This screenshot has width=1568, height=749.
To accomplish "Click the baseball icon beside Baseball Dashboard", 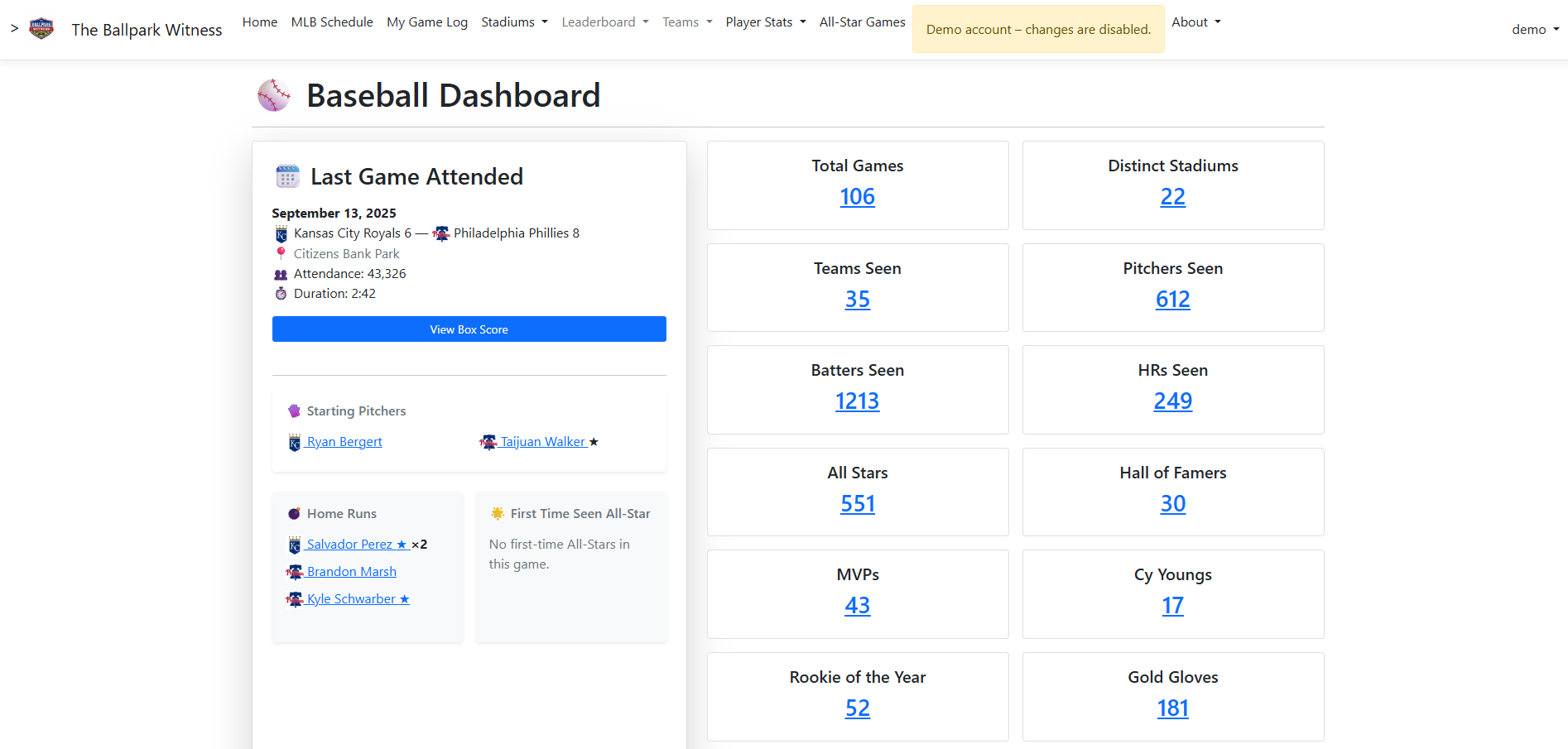I will (x=274, y=95).
